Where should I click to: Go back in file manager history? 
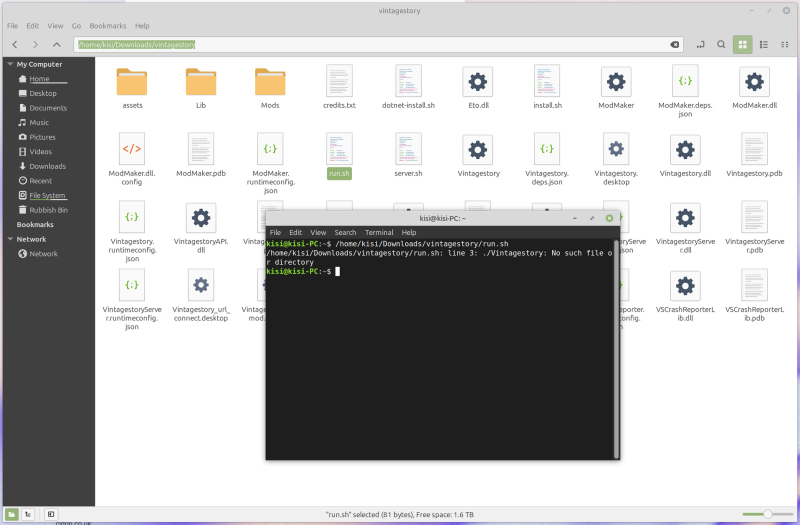[x=15, y=45]
